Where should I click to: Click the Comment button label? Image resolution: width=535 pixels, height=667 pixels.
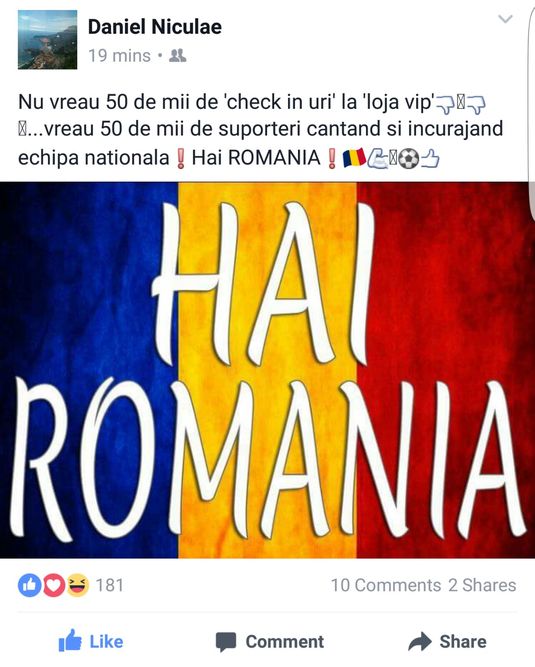tap(285, 641)
